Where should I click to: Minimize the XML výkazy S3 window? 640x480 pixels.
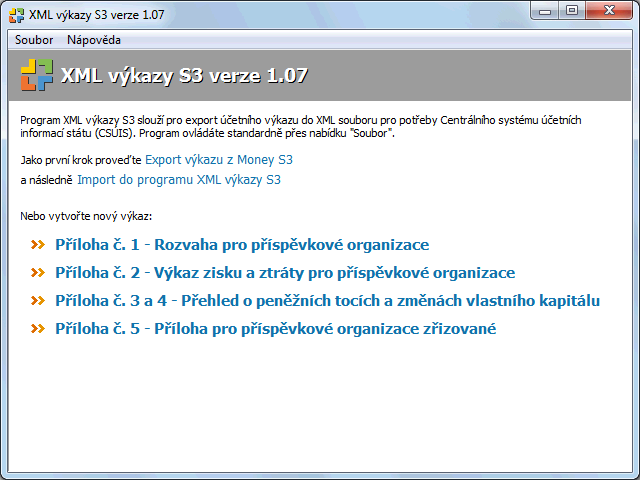pos(546,10)
